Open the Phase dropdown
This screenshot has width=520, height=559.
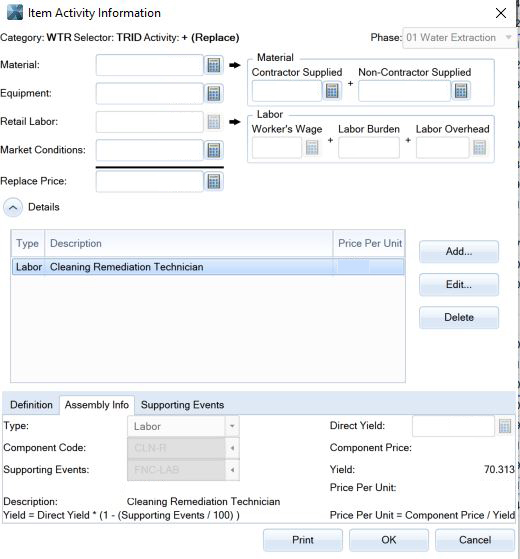[459, 38]
